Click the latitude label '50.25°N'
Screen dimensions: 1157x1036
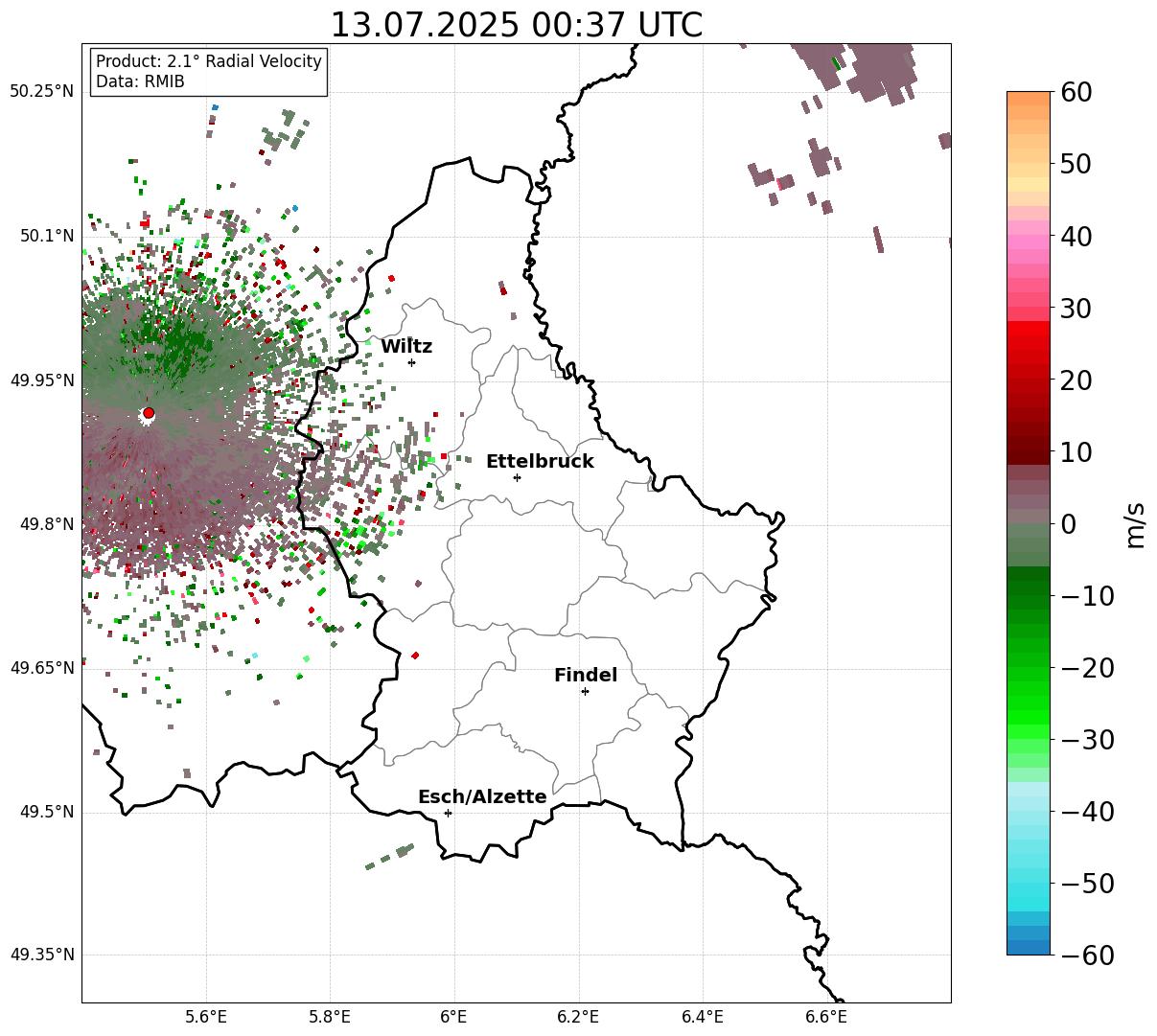tap(41, 92)
